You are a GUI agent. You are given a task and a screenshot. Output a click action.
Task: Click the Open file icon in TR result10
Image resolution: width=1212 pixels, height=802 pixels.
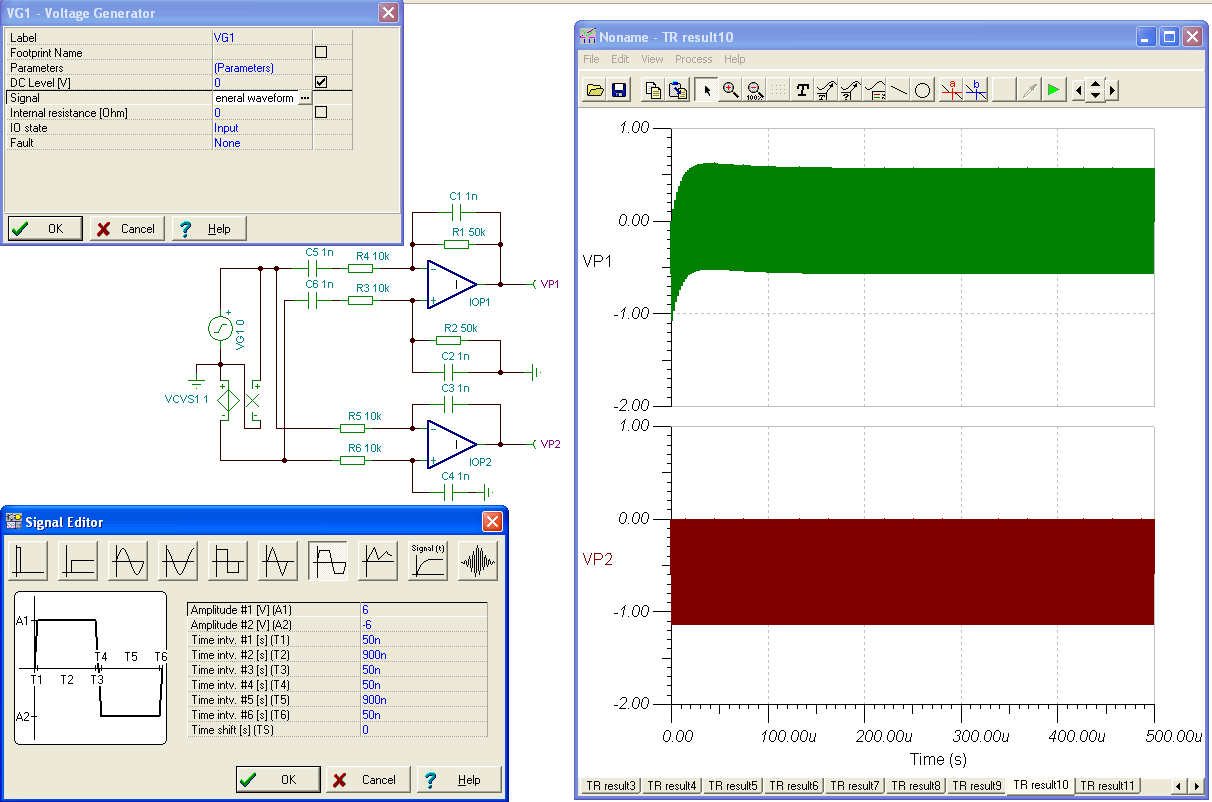click(595, 90)
